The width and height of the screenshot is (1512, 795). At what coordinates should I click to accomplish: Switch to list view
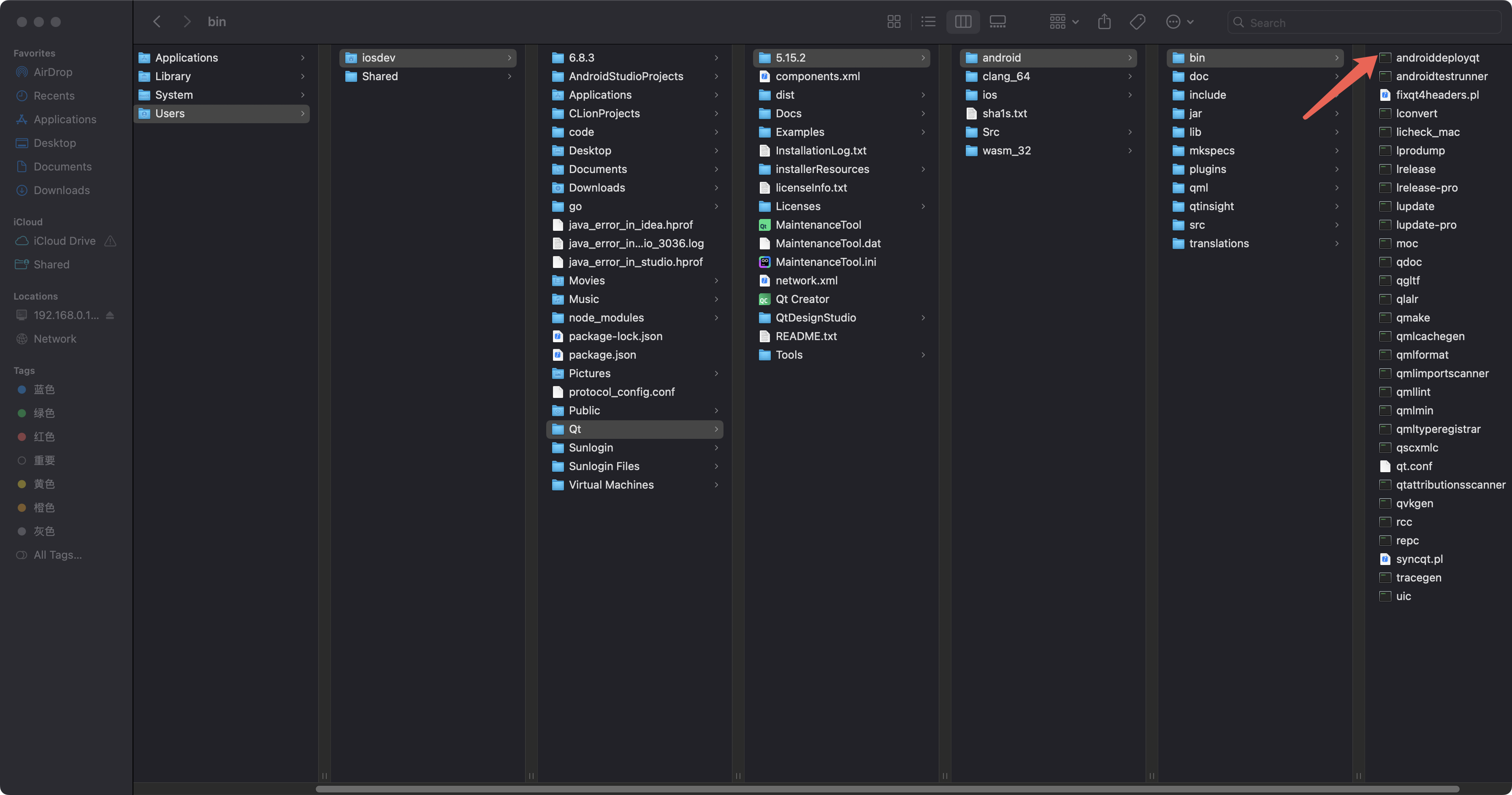point(928,22)
